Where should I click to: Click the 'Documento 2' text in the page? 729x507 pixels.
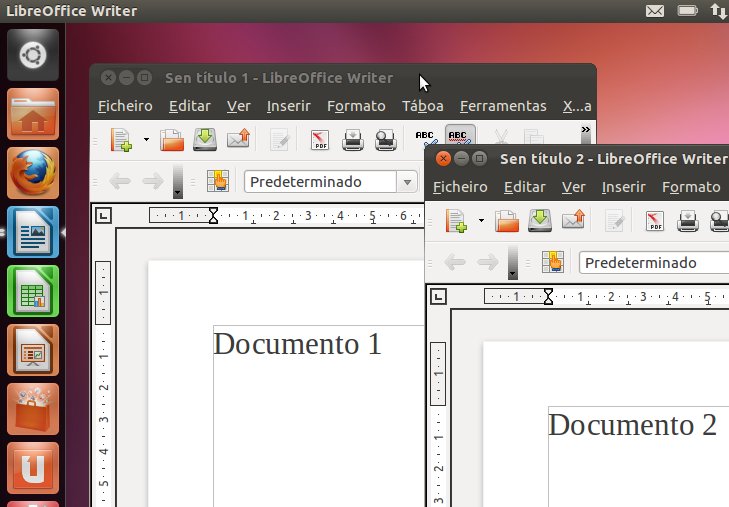pyautogui.click(x=633, y=425)
